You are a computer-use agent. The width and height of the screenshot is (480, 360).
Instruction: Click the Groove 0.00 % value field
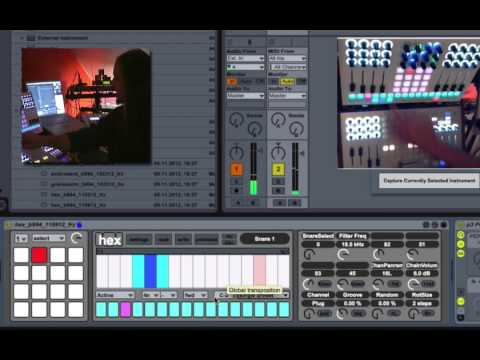pyautogui.click(x=352, y=303)
